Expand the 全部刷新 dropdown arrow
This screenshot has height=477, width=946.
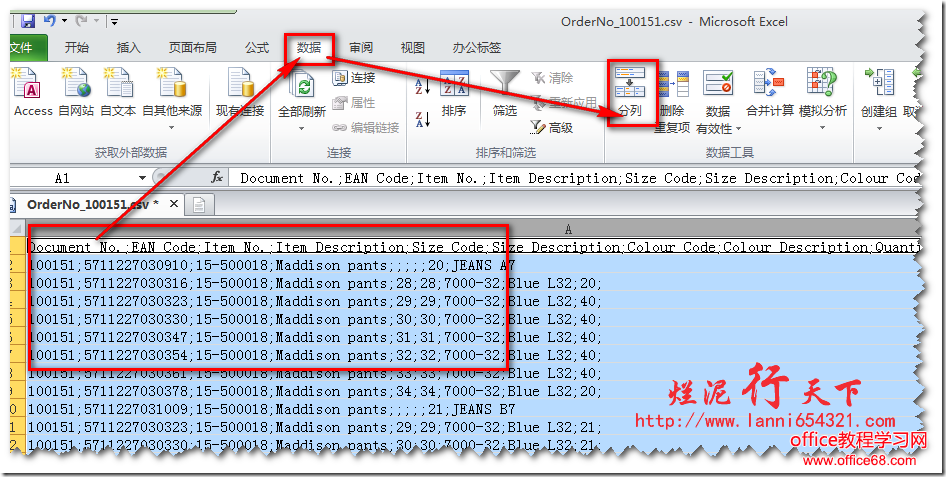click(302, 128)
